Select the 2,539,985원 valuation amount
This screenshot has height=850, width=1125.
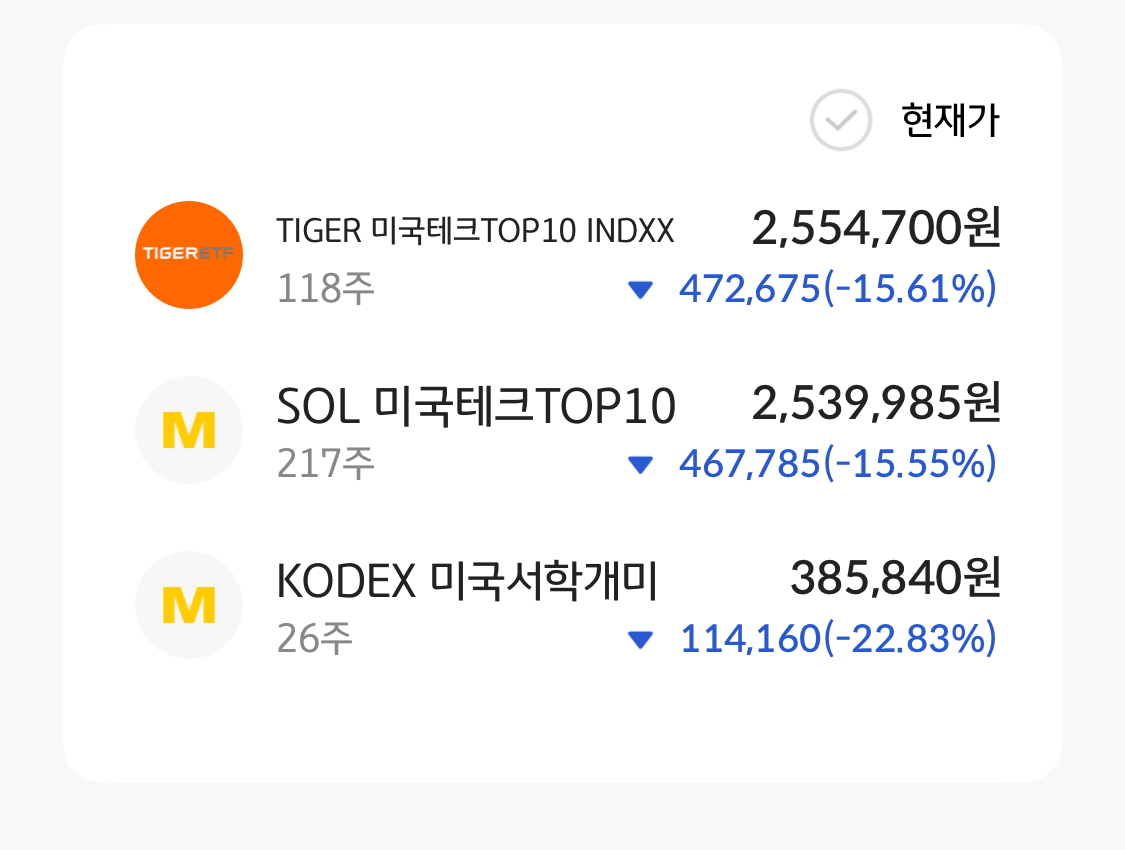[x=876, y=402]
